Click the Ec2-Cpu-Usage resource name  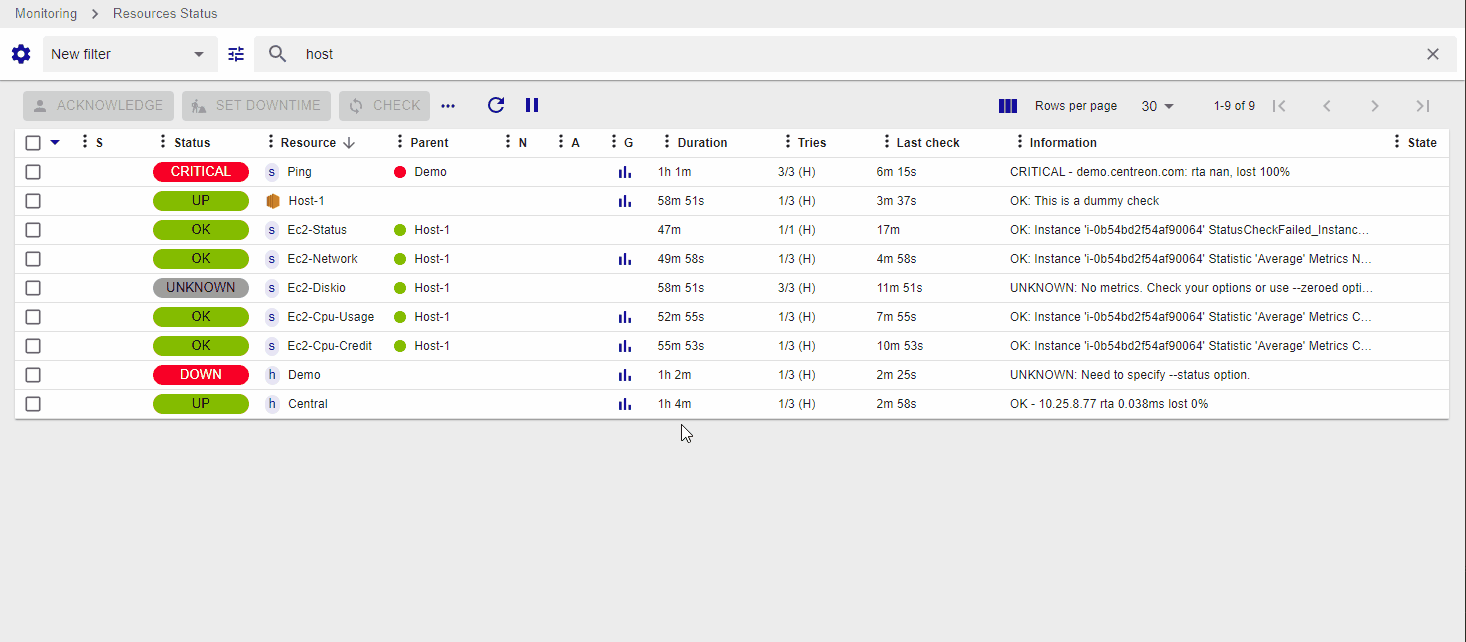(x=330, y=317)
